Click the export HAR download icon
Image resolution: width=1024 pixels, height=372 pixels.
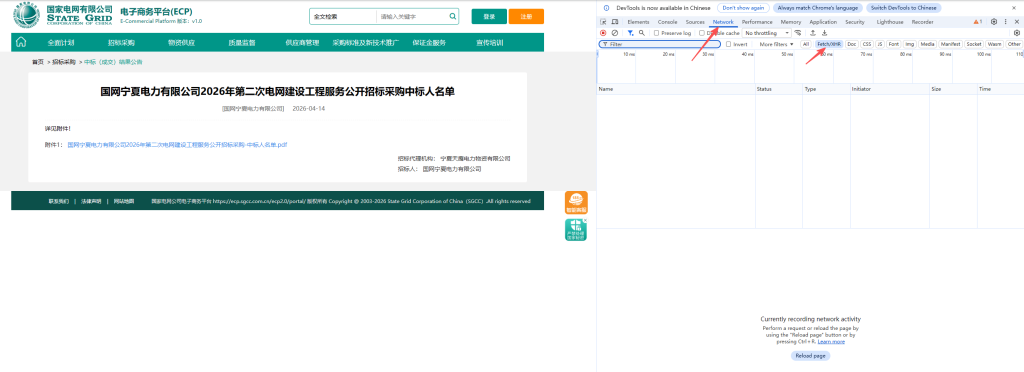pyautogui.click(x=824, y=33)
